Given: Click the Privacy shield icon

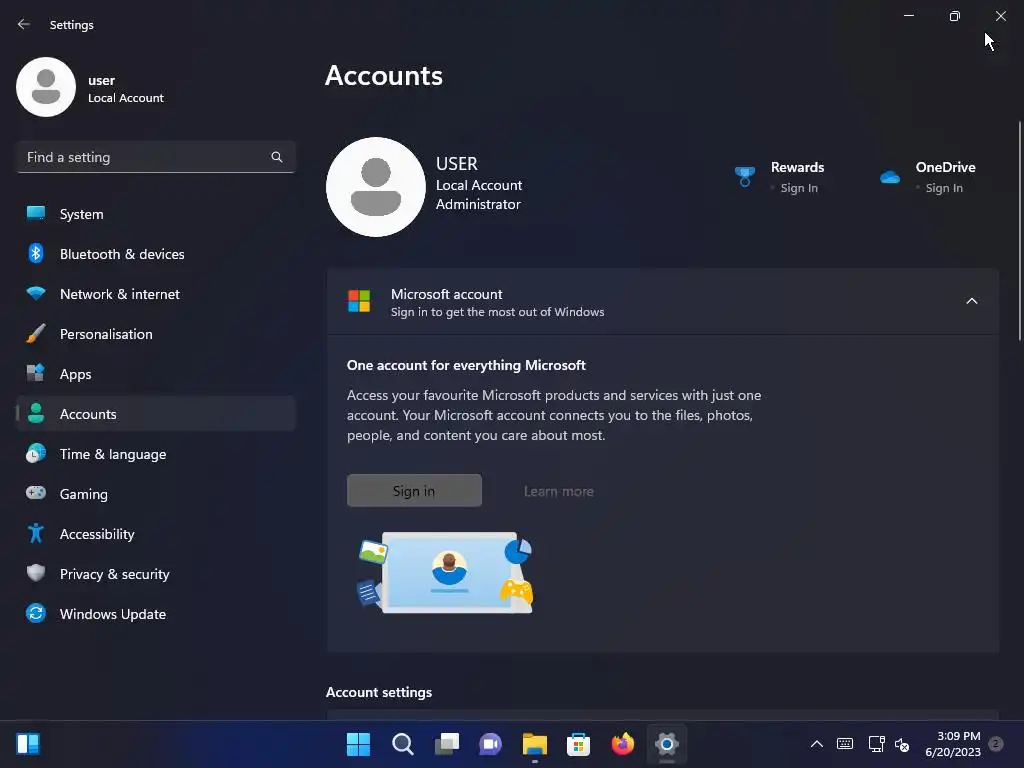Looking at the screenshot, I should point(35,573).
